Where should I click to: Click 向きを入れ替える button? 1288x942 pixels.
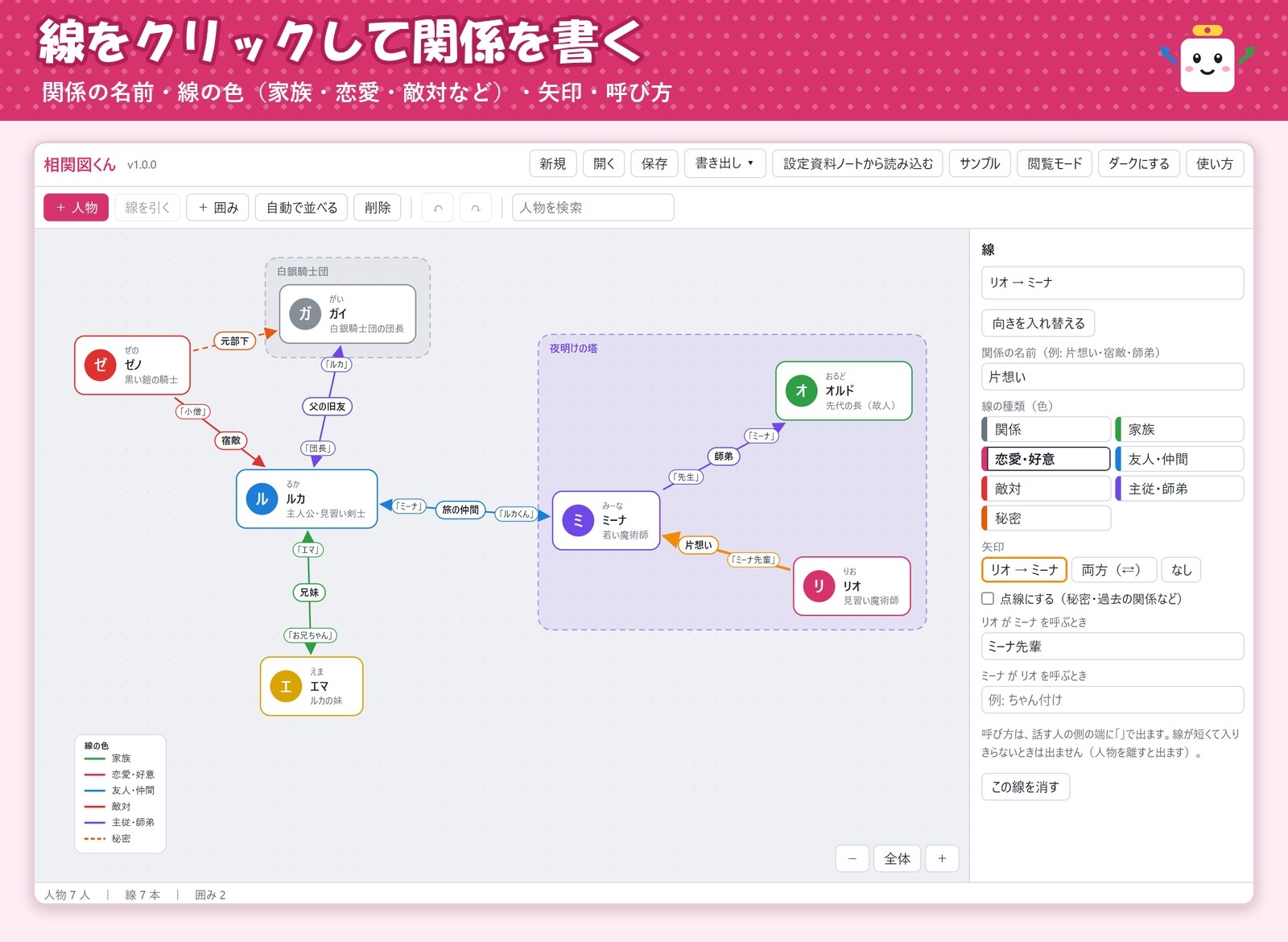click(x=1038, y=323)
